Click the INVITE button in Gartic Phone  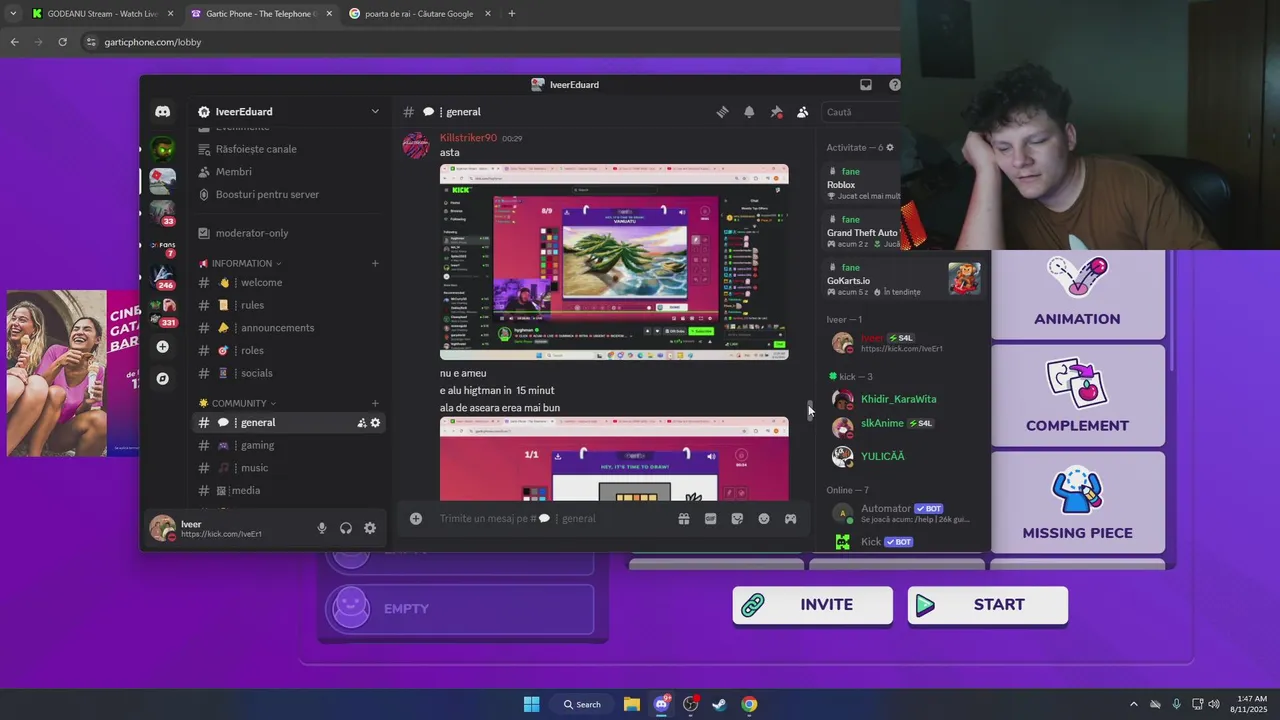812,605
